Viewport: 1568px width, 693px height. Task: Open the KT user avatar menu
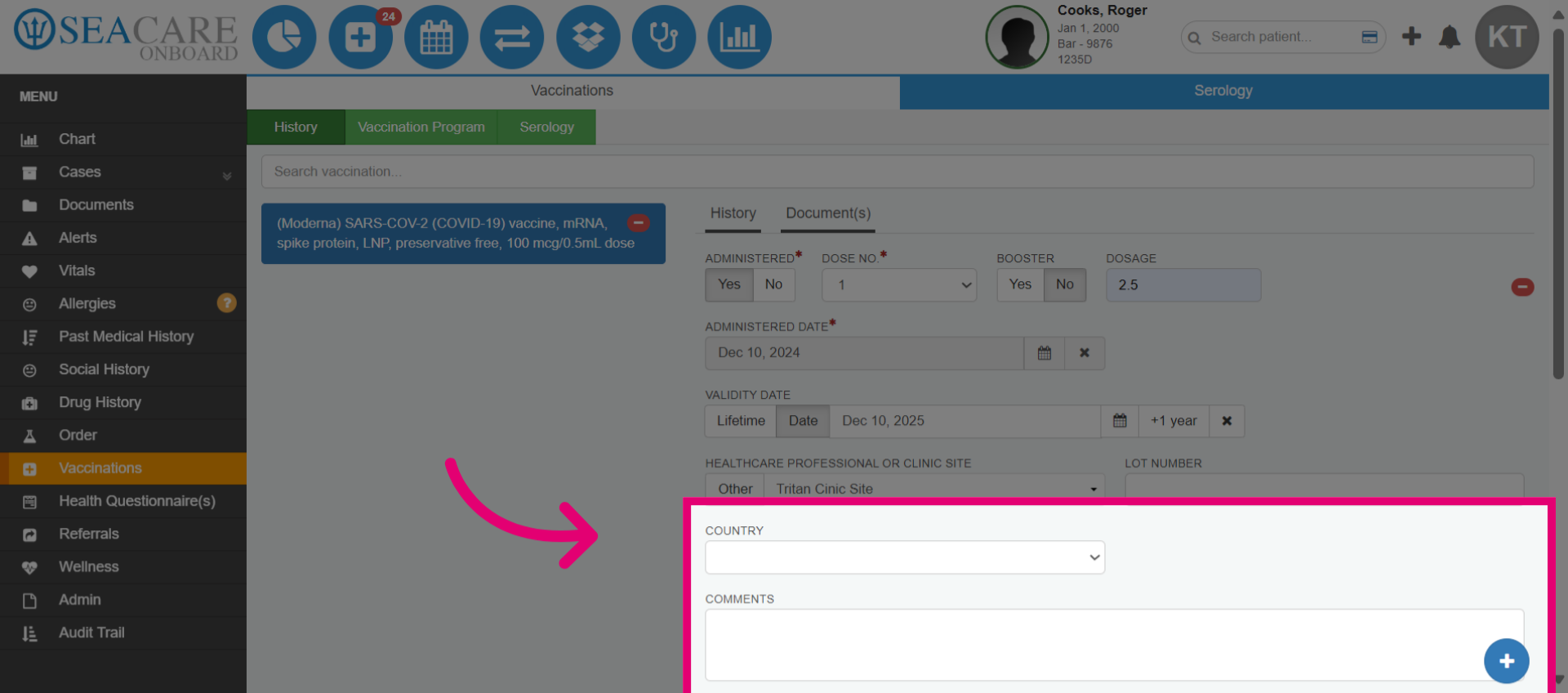(x=1507, y=37)
